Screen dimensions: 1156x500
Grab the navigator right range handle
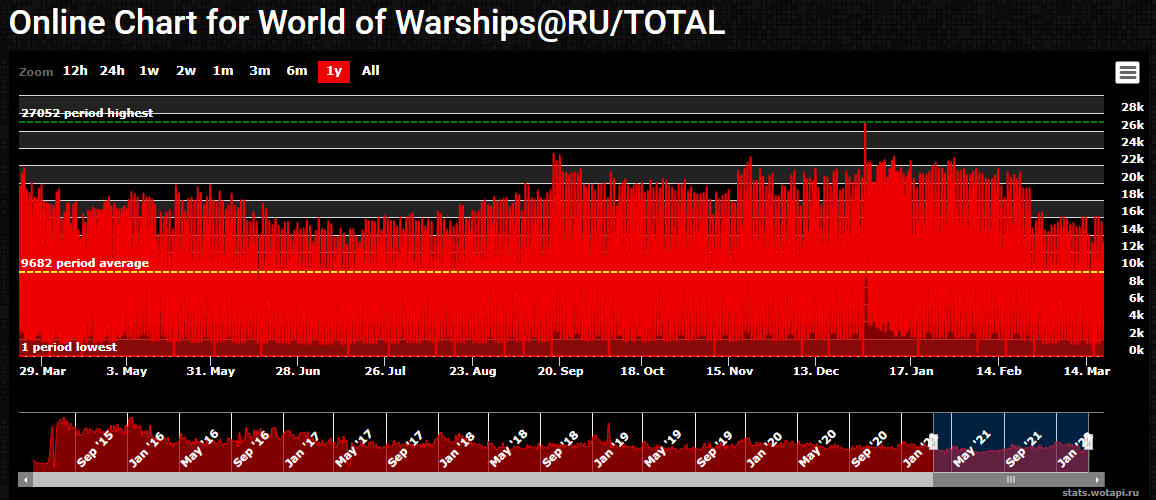pos(1089,441)
